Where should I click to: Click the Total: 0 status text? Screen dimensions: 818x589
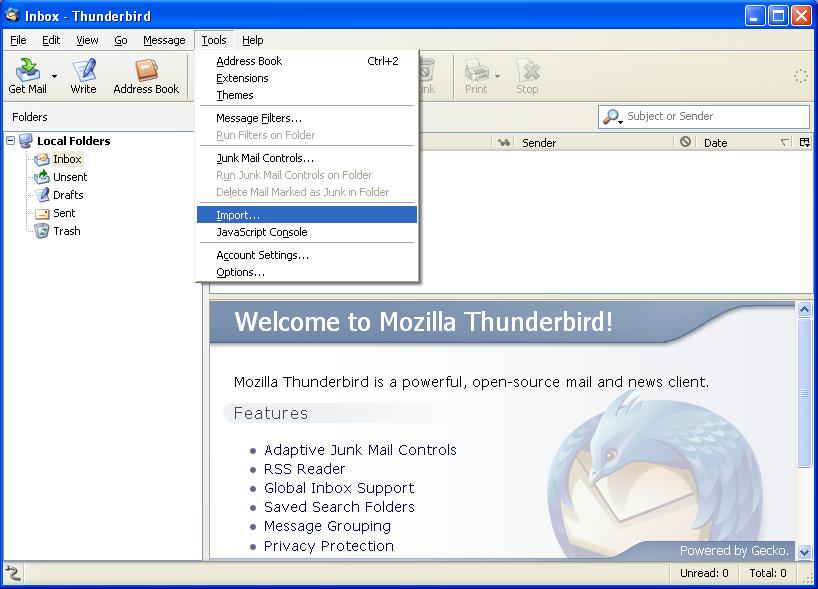[x=768, y=573]
